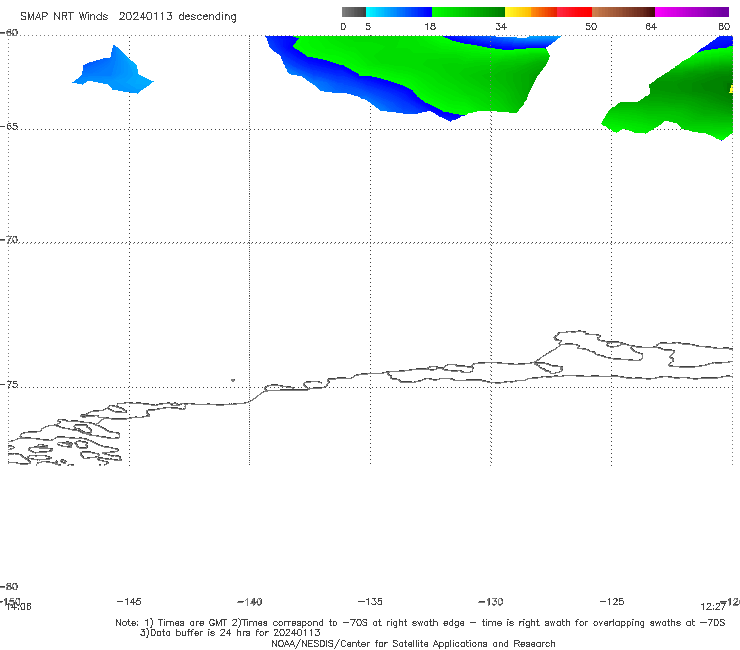
Task: Click the latitude label '-70'
Action: click(x=9, y=240)
